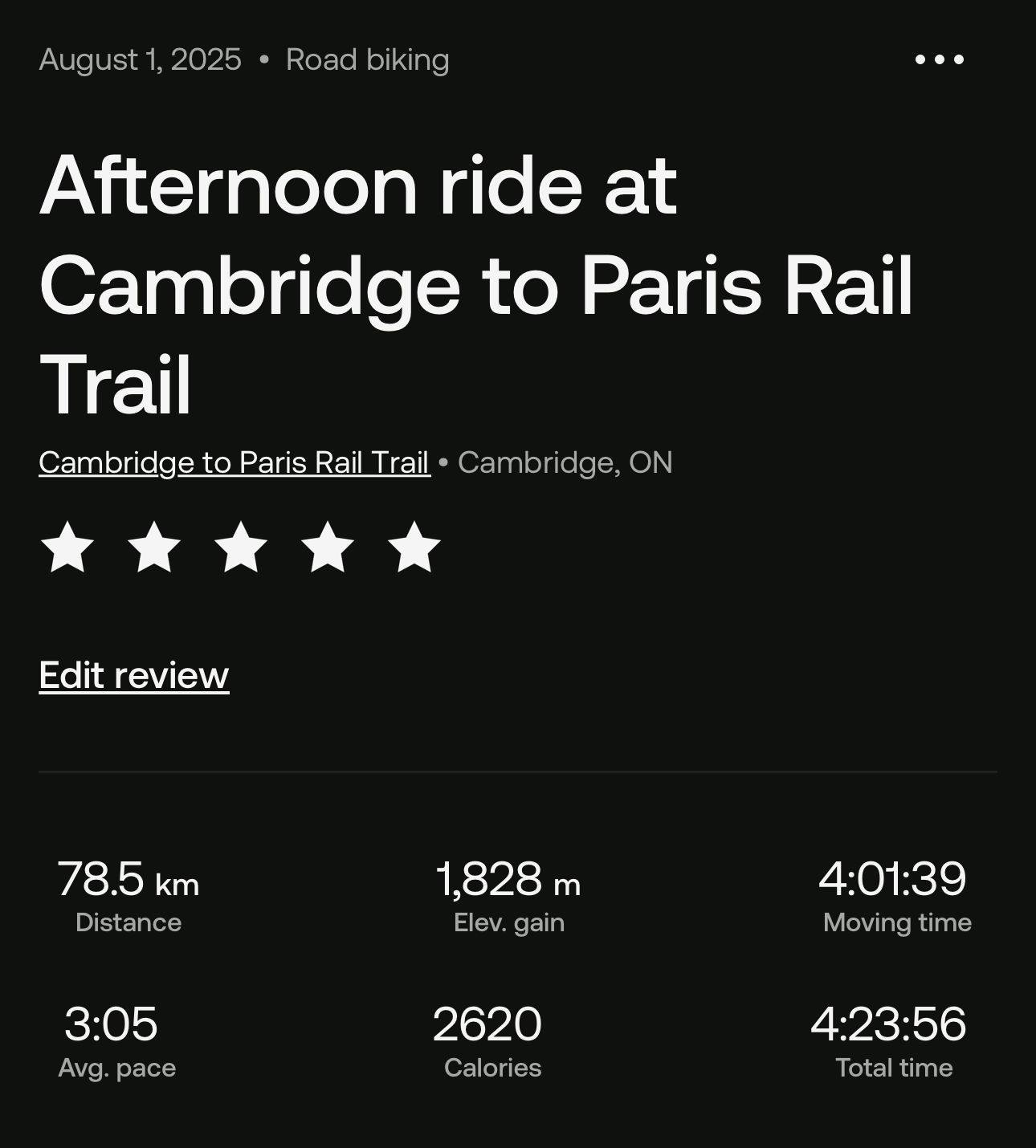Click the Edit review link
This screenshot has width=1036, height=1148.
click(134, 675)
